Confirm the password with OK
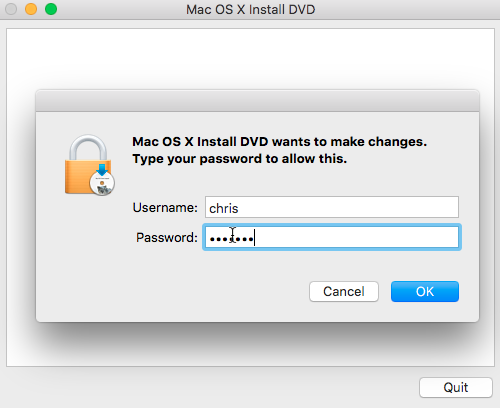The width and height of the screenshot is (500, 408). [x=425, y=292]
